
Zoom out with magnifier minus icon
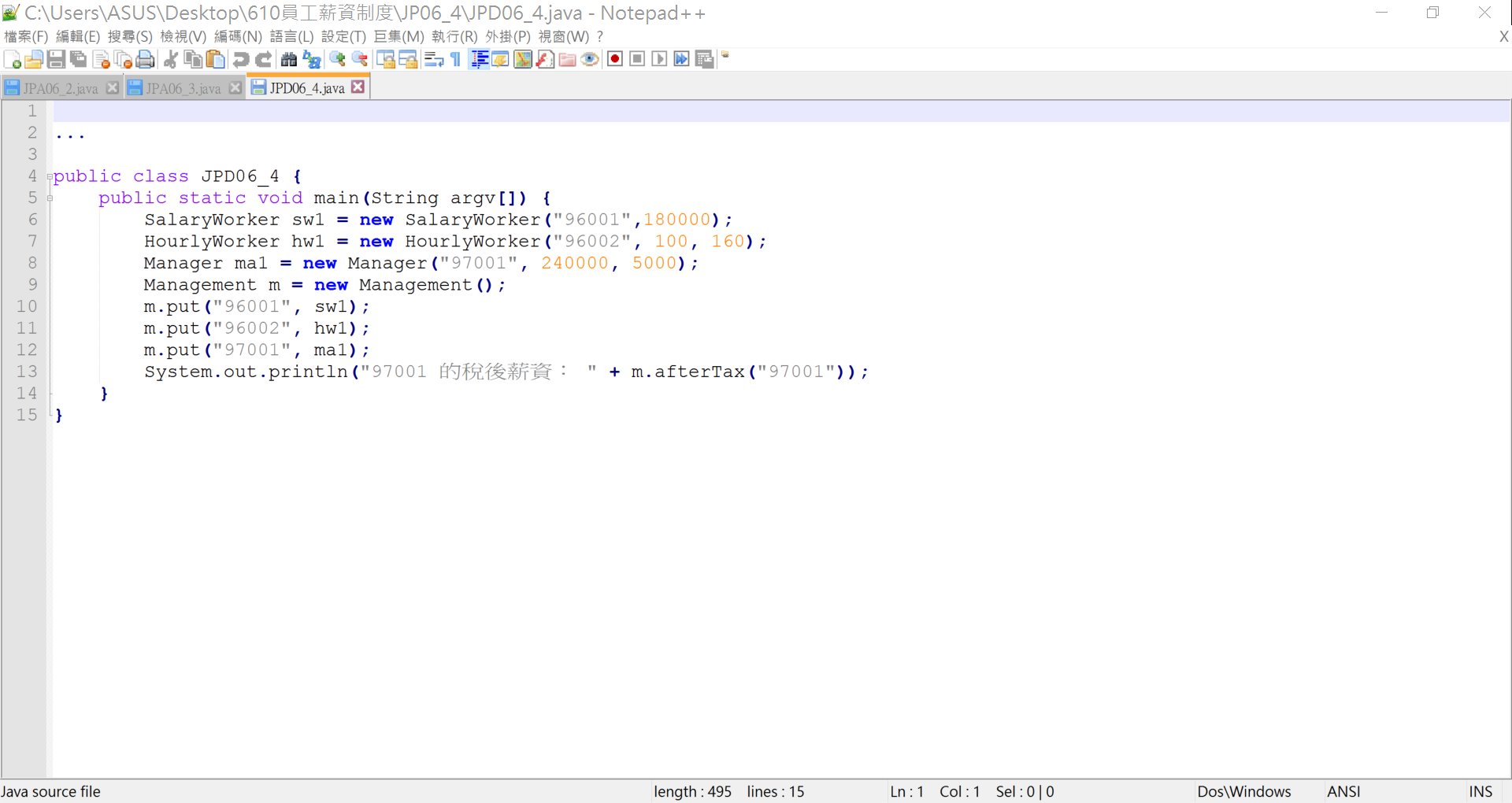(x=360, y=60)
